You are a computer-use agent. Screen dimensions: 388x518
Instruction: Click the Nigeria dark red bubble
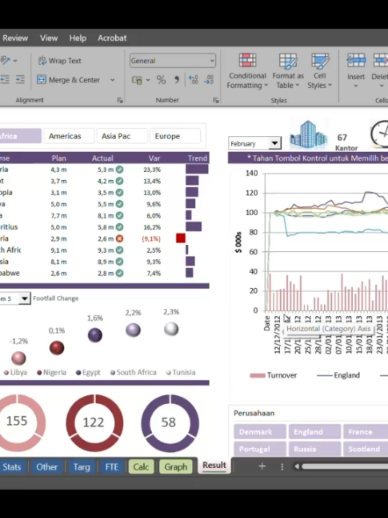(x=57, y=348)
